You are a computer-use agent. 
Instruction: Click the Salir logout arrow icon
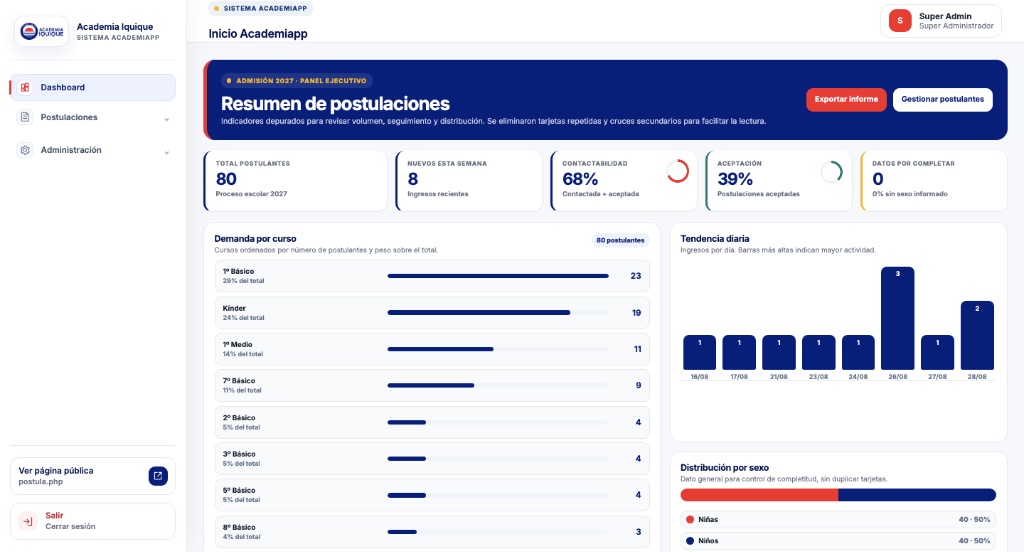click(27, 521)
